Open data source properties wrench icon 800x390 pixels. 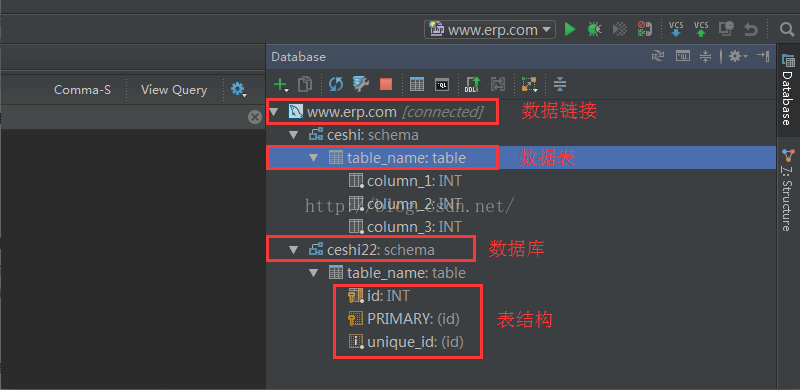[361, 84]
